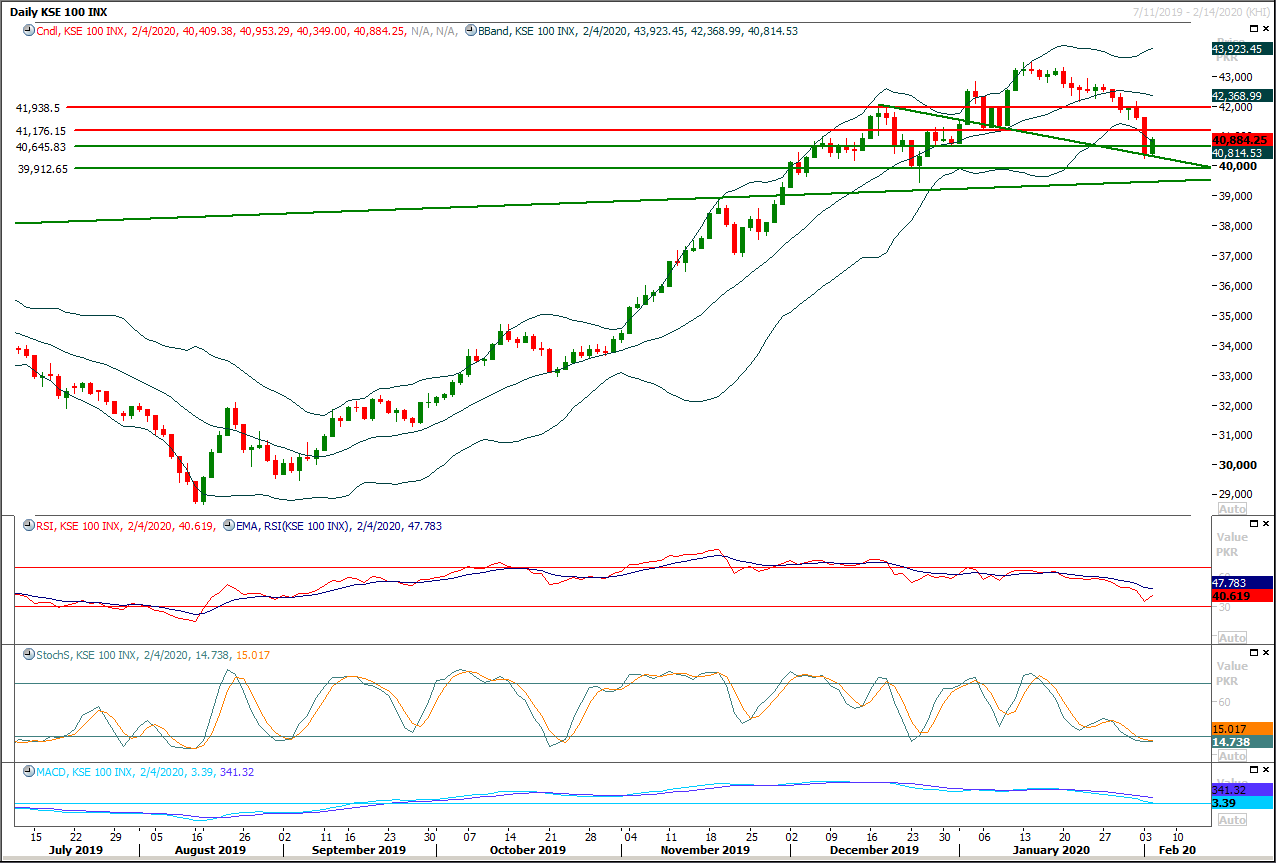Click the 43,923.45 upper Bollinger price tag
Viewport: 1276px width, 863px height.
pyautogui.click(x=1239, y=48)
